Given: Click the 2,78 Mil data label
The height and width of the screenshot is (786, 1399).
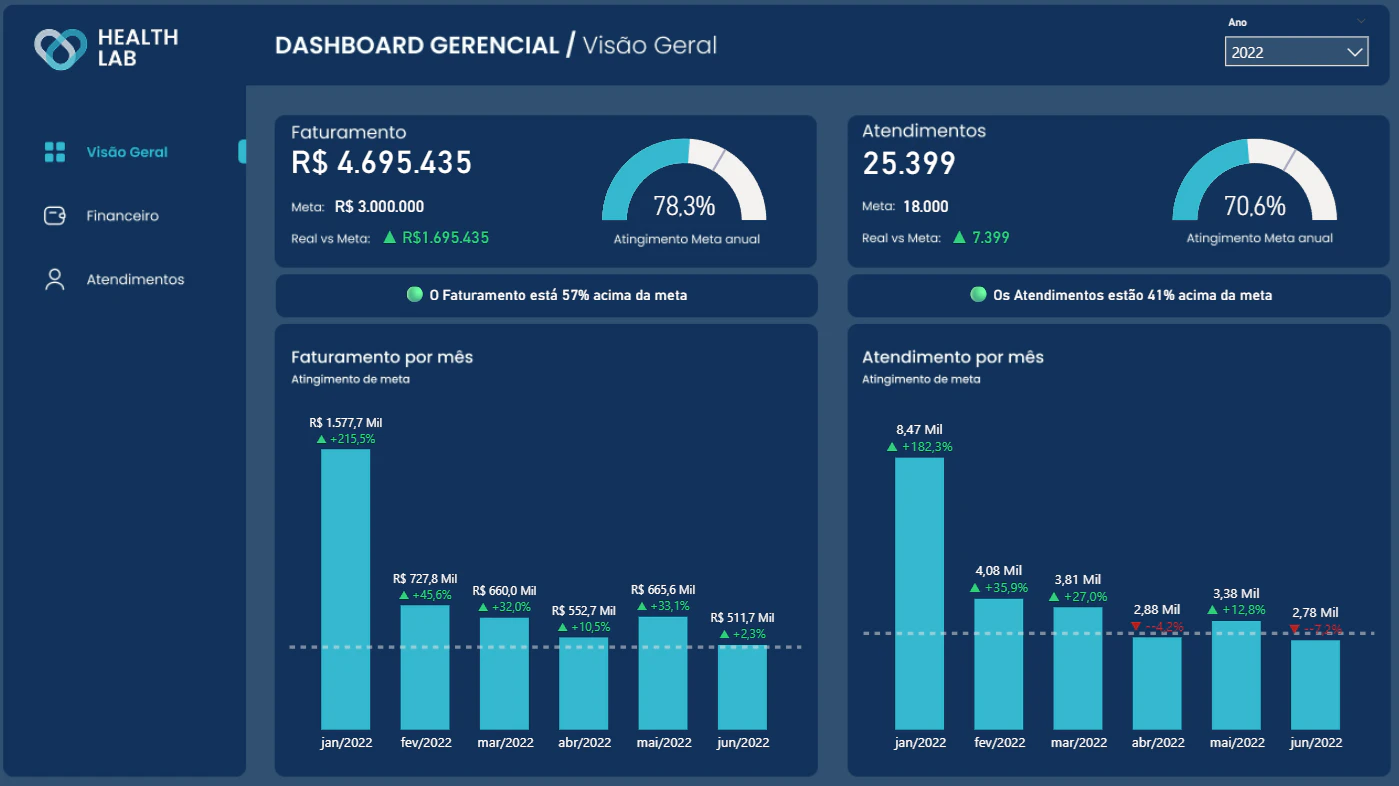Looking at the screenshot, I should (1315, 613).
